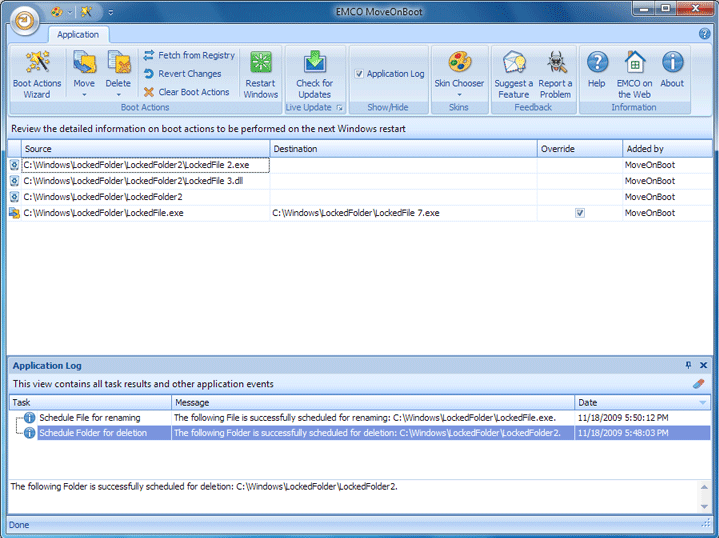The height and width of the screenshot is (538, 719).
Task: Fetch boot actions from Registry
Action: pos(189,55)
